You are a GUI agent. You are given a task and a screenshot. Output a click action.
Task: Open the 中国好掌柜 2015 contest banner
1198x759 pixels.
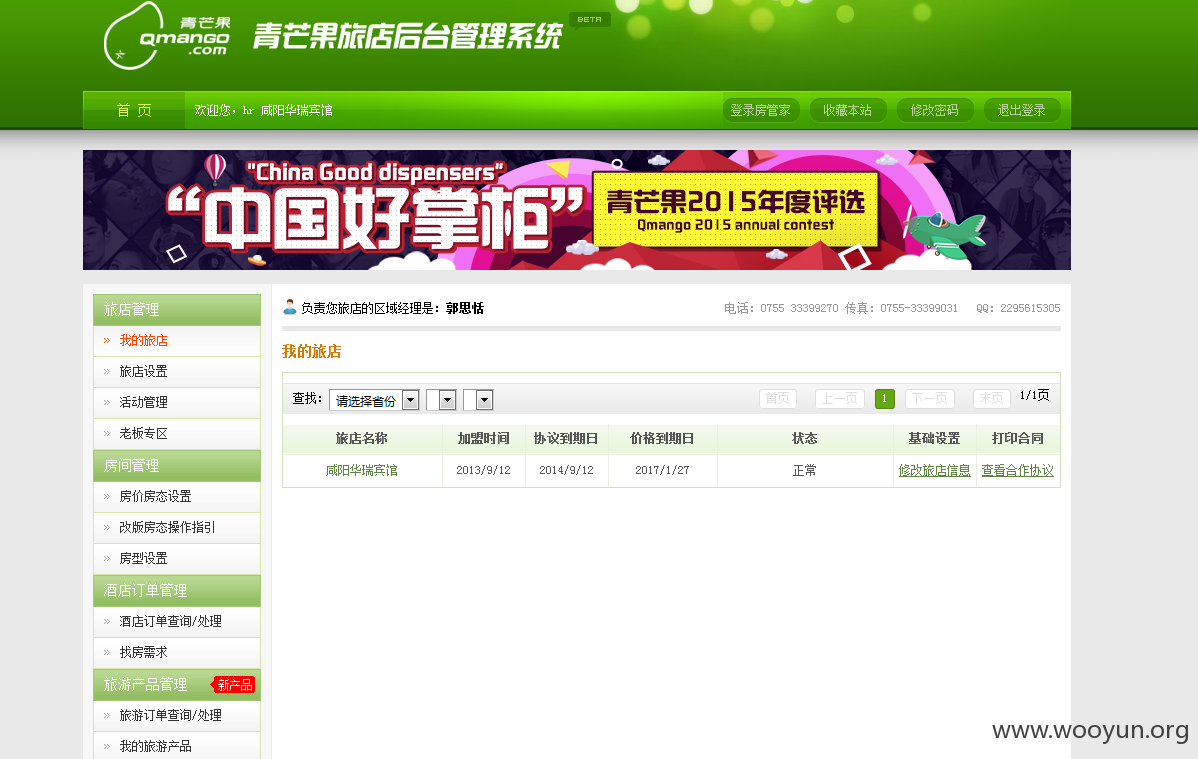(x=577, y=209)
